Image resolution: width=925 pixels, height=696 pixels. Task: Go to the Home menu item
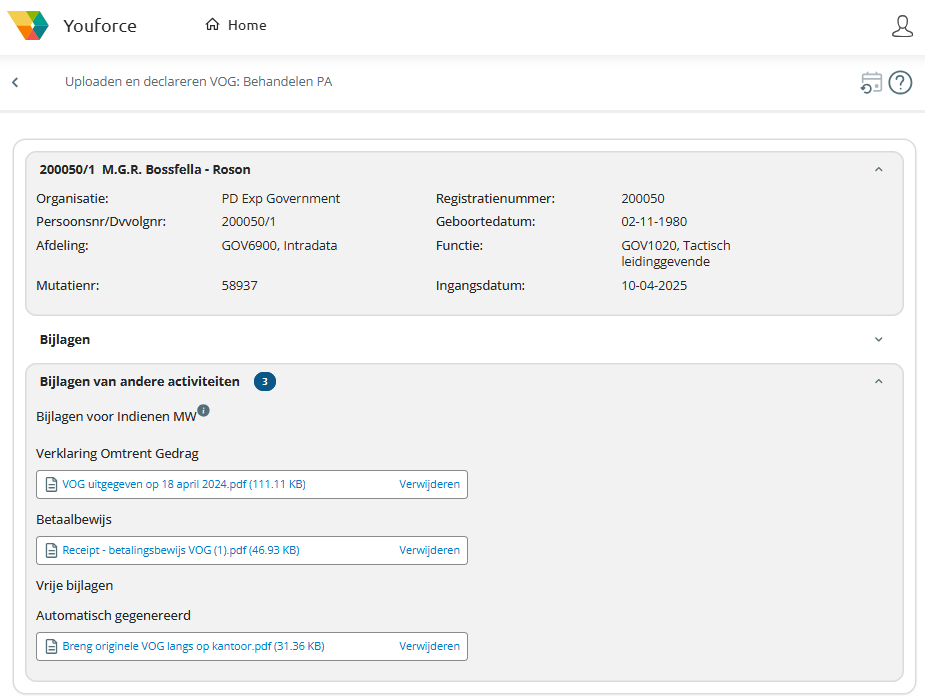click(x=236, y=26)
